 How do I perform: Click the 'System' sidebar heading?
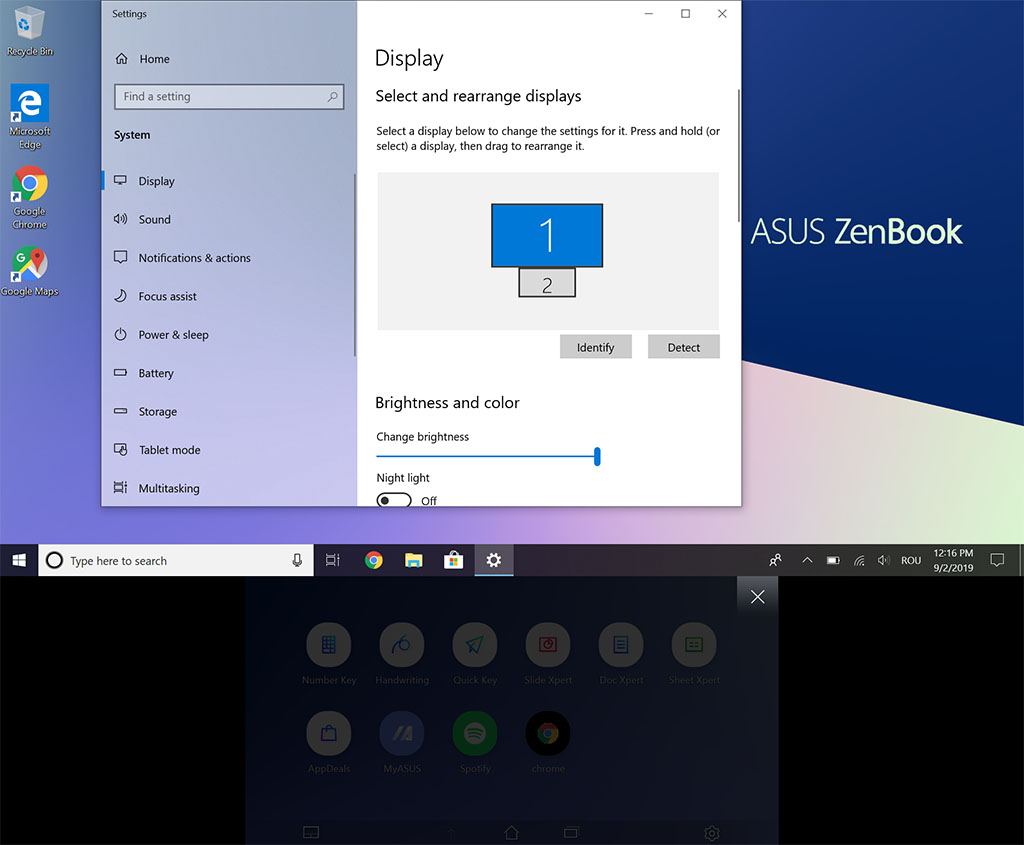[132, 135]
